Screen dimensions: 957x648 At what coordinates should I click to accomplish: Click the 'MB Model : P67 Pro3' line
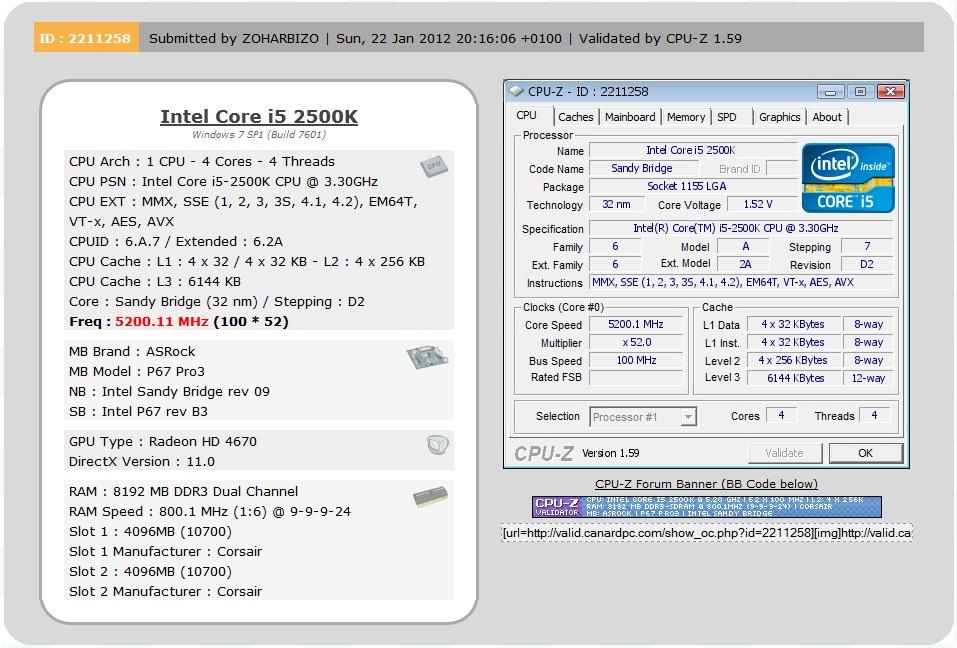(x=137, y=372)
